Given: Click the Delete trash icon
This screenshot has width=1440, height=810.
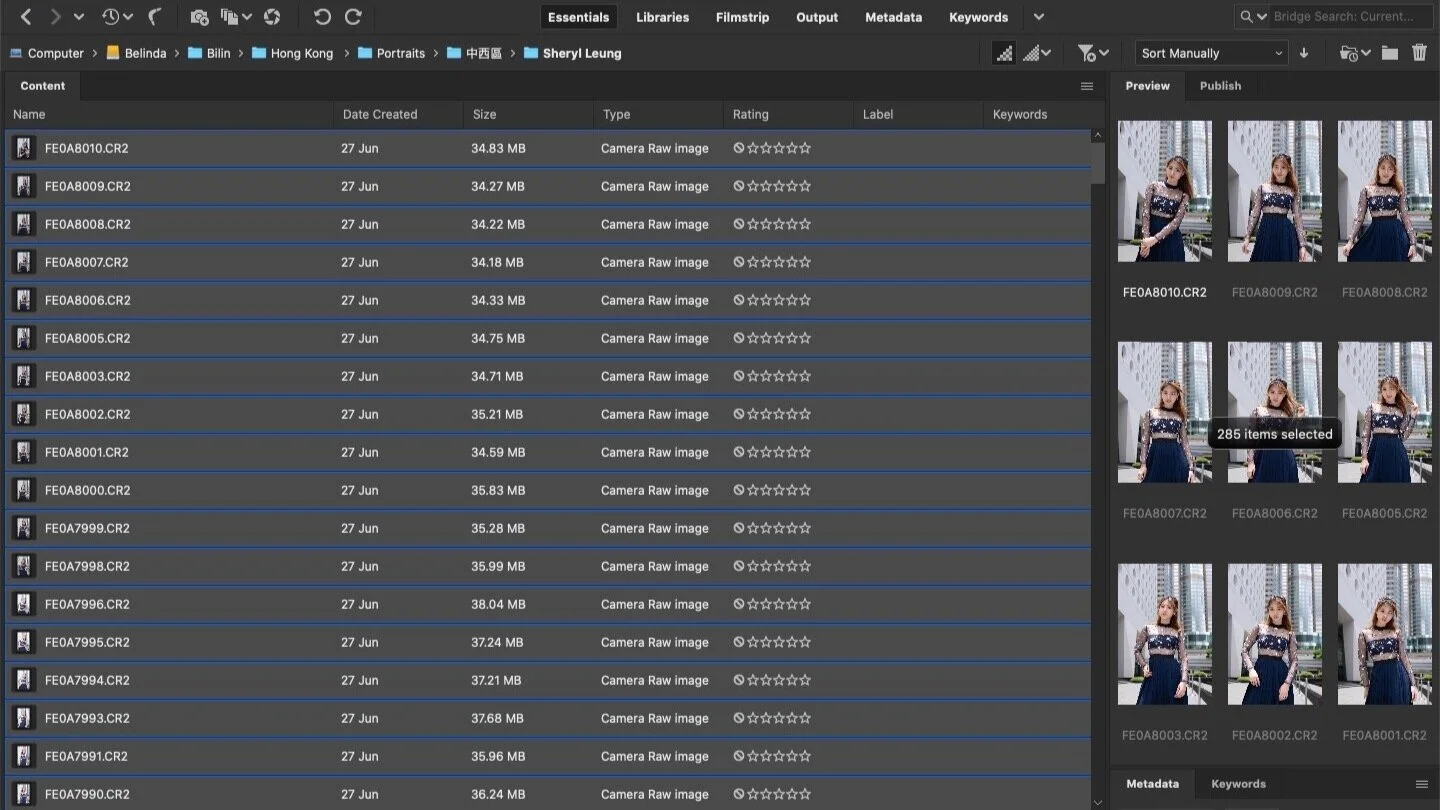Looking at the screenshot, I should click(1419, 53).
